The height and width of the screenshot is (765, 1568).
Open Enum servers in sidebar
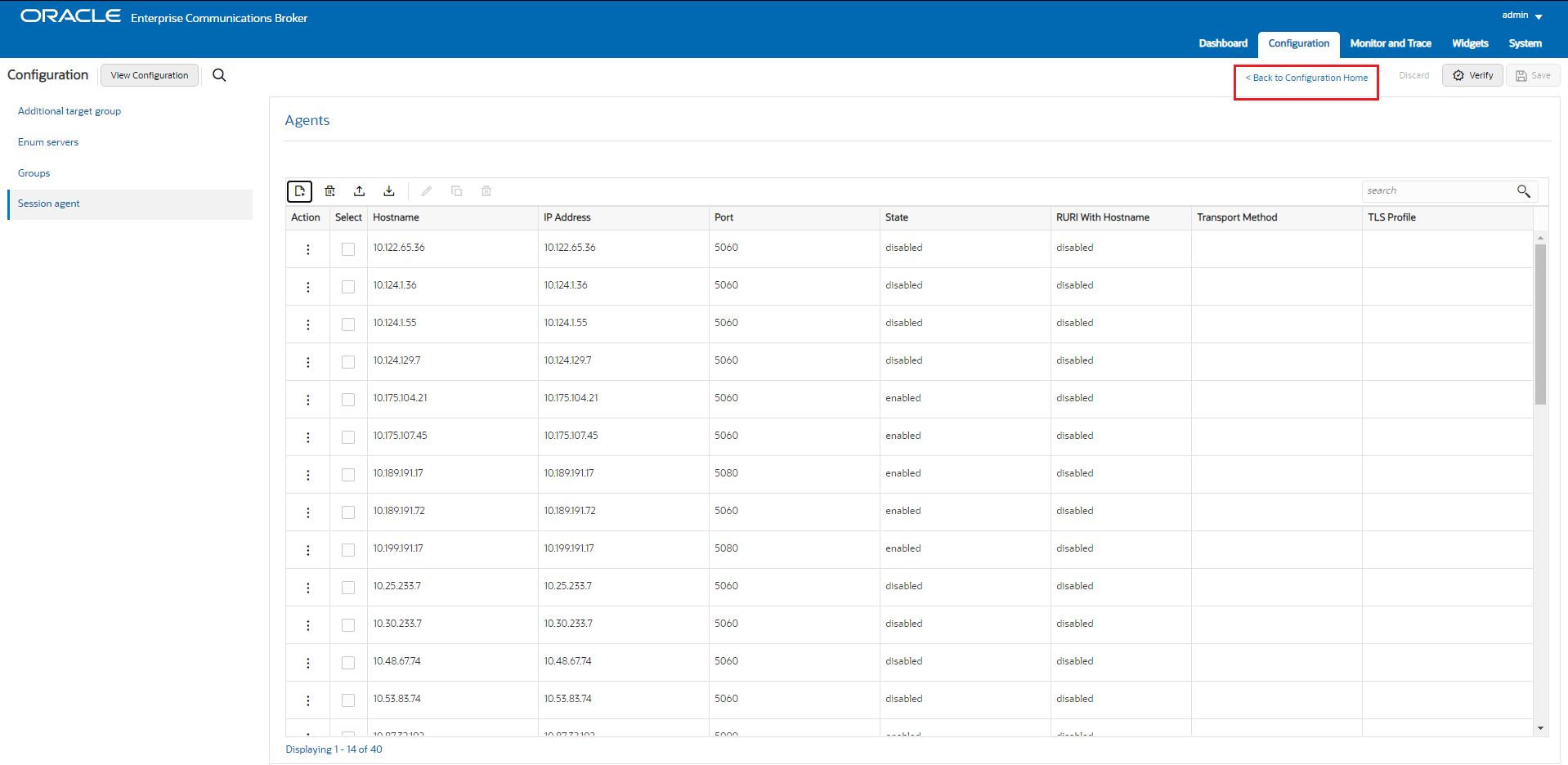coord(48,142)
